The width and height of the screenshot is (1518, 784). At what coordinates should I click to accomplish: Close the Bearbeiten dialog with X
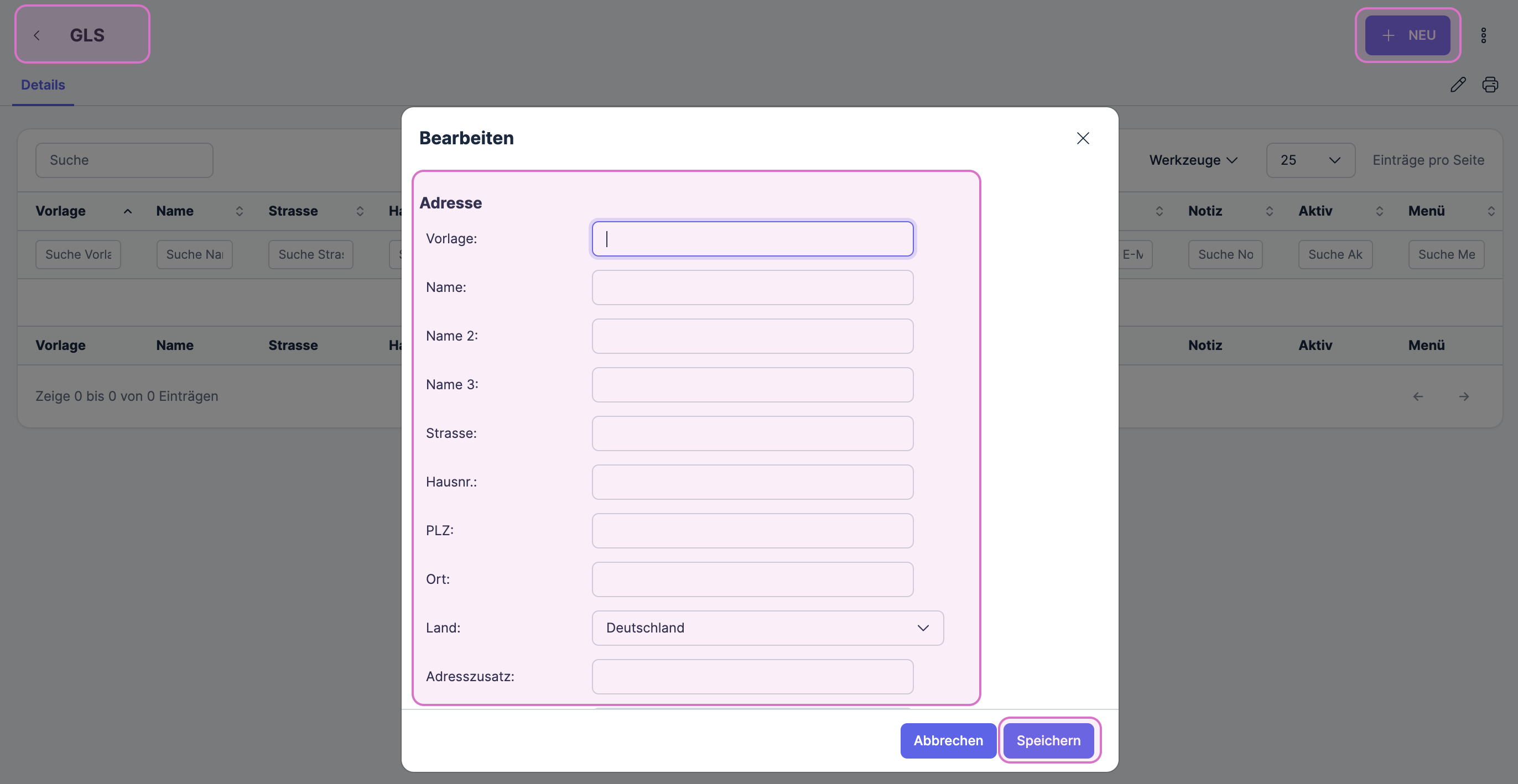(x=1083, y=138)
